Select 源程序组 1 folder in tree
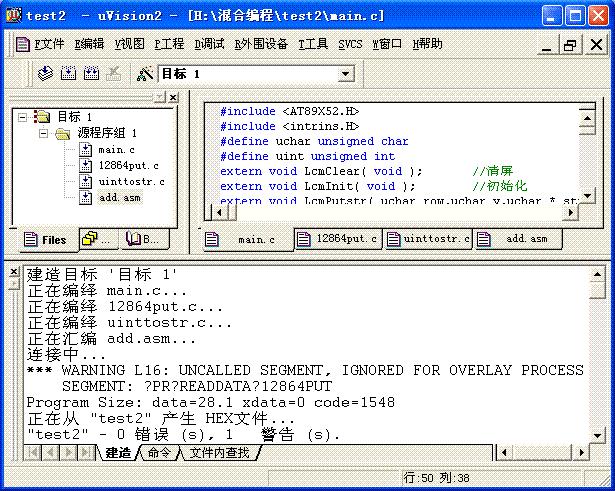 (107, 133)
